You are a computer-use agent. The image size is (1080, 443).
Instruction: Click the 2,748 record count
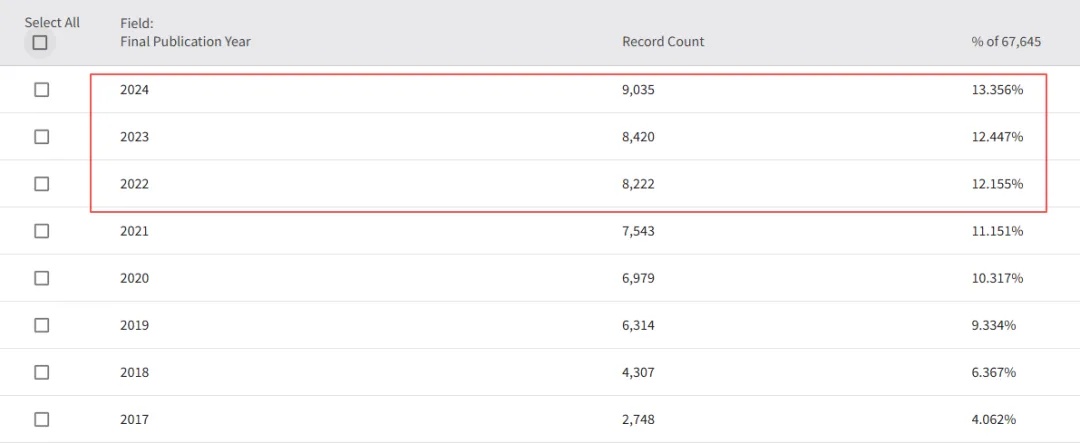pos(638,419)
